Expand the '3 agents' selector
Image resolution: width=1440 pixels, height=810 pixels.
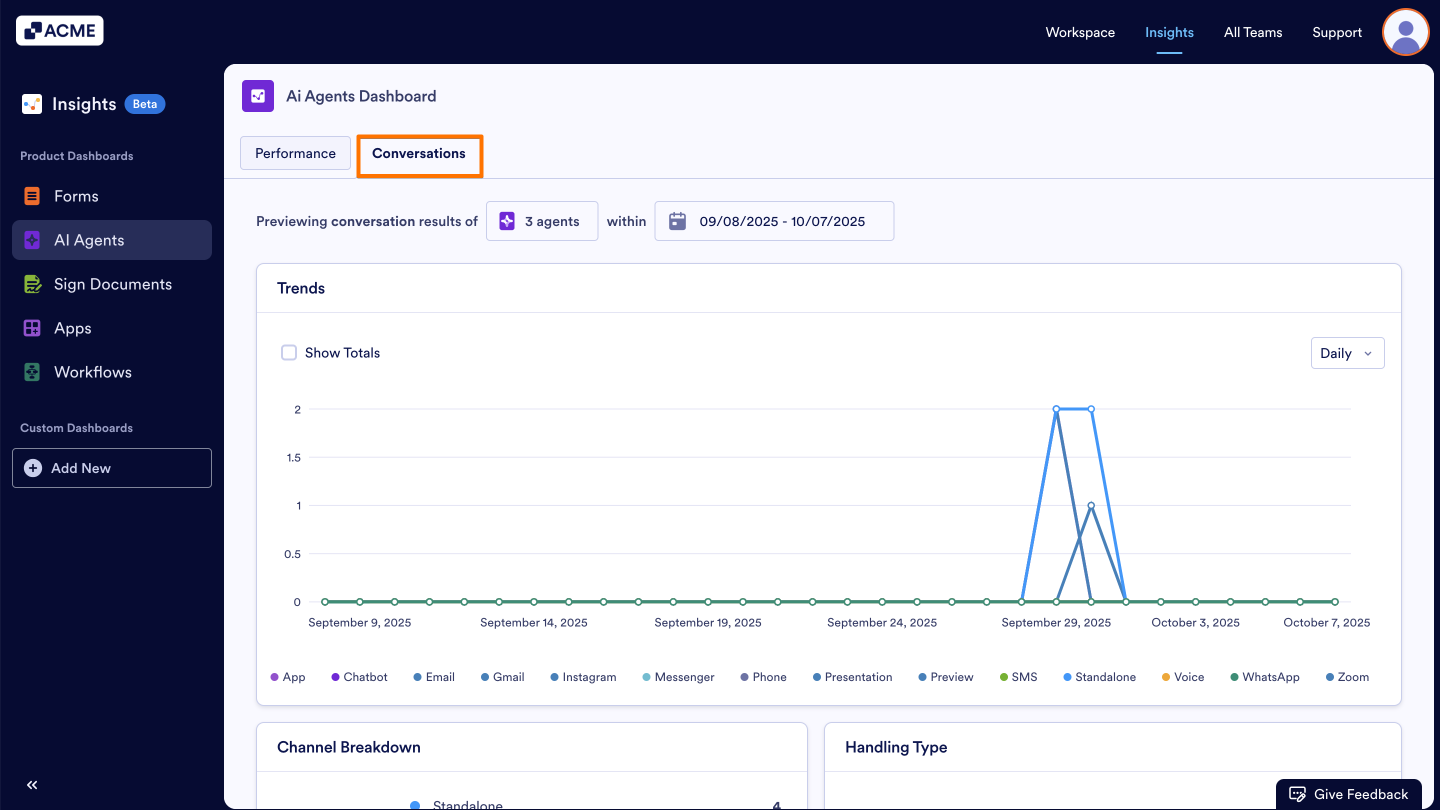coord(542,220)
